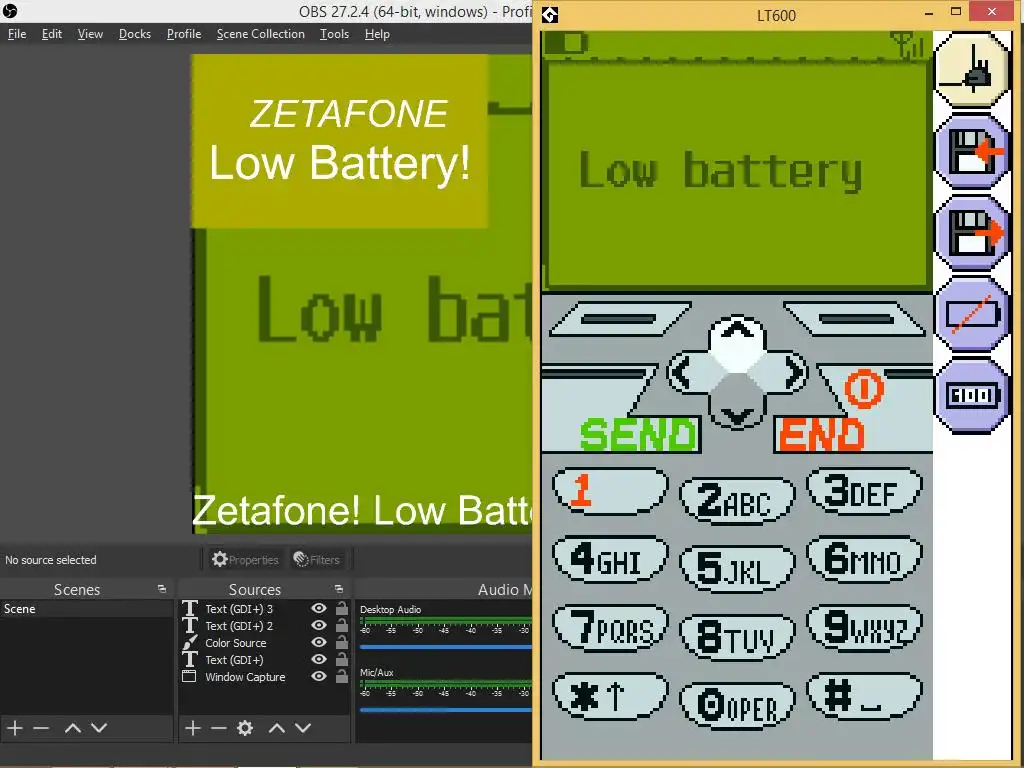Lock the Text (GDI+) 3 source
Screen dimensions: 1024x768
[x=342, y=608]
